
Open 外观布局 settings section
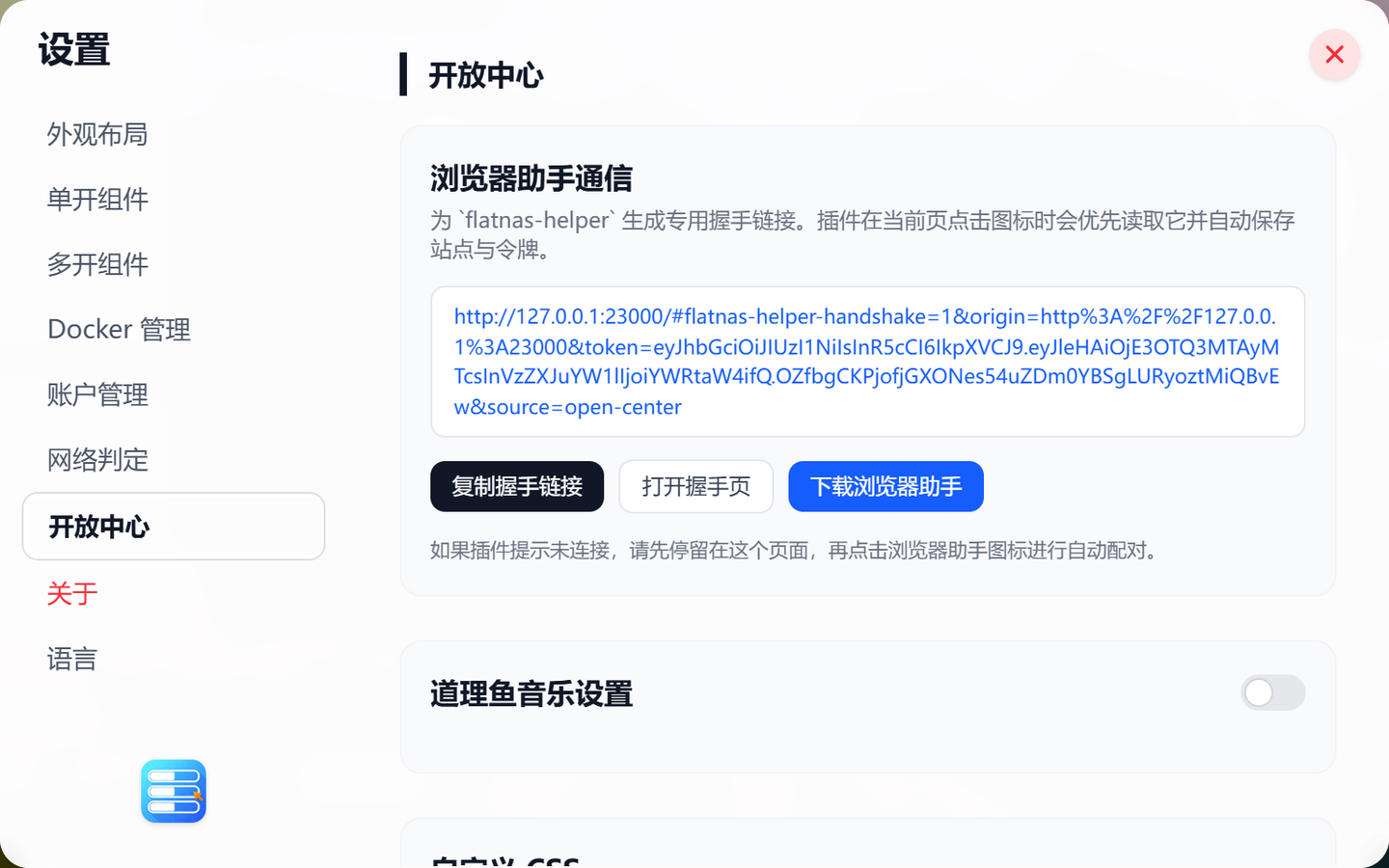coord(97,134)
